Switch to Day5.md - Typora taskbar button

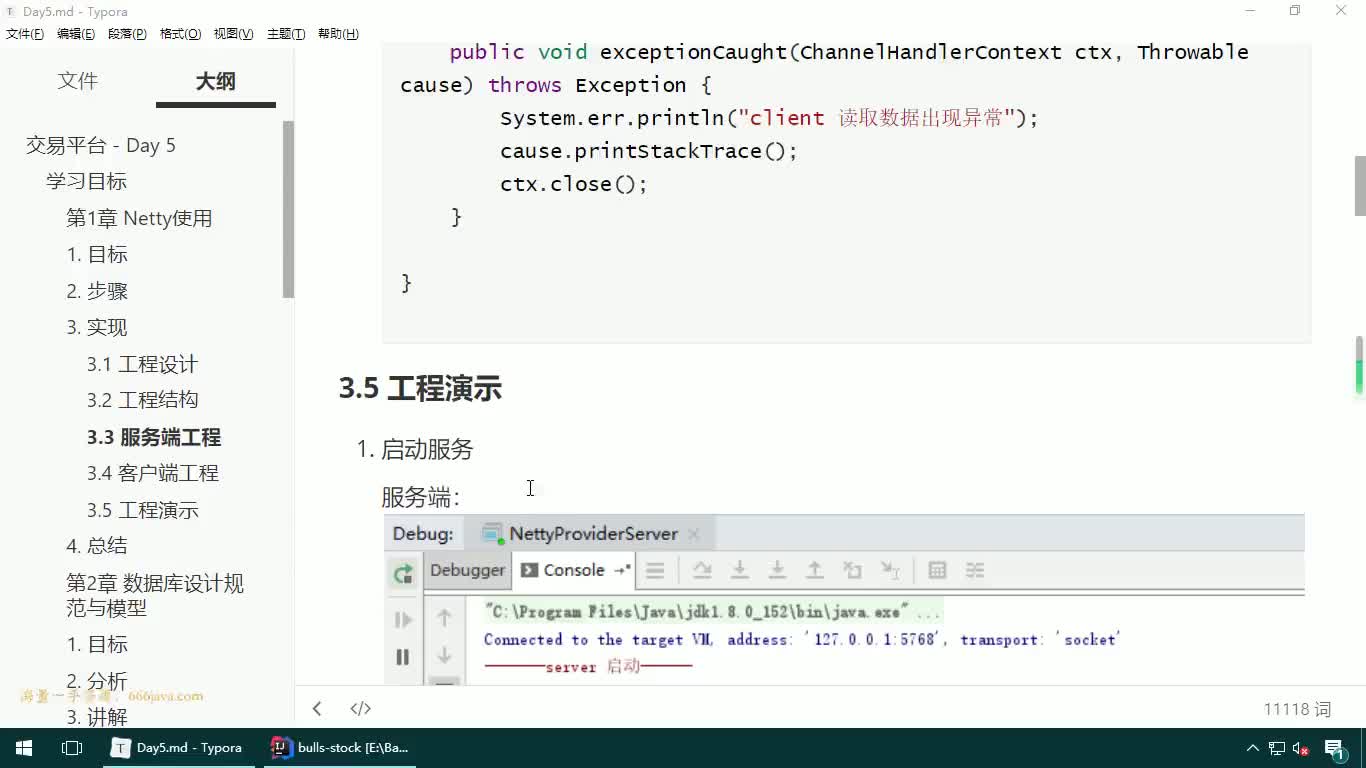click(178, 747)
